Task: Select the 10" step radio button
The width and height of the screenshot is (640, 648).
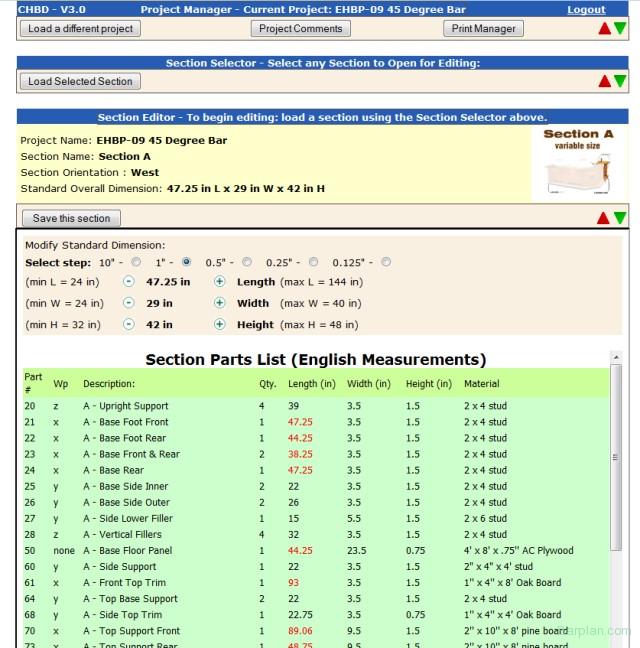Action: click(x=136, y=262)
